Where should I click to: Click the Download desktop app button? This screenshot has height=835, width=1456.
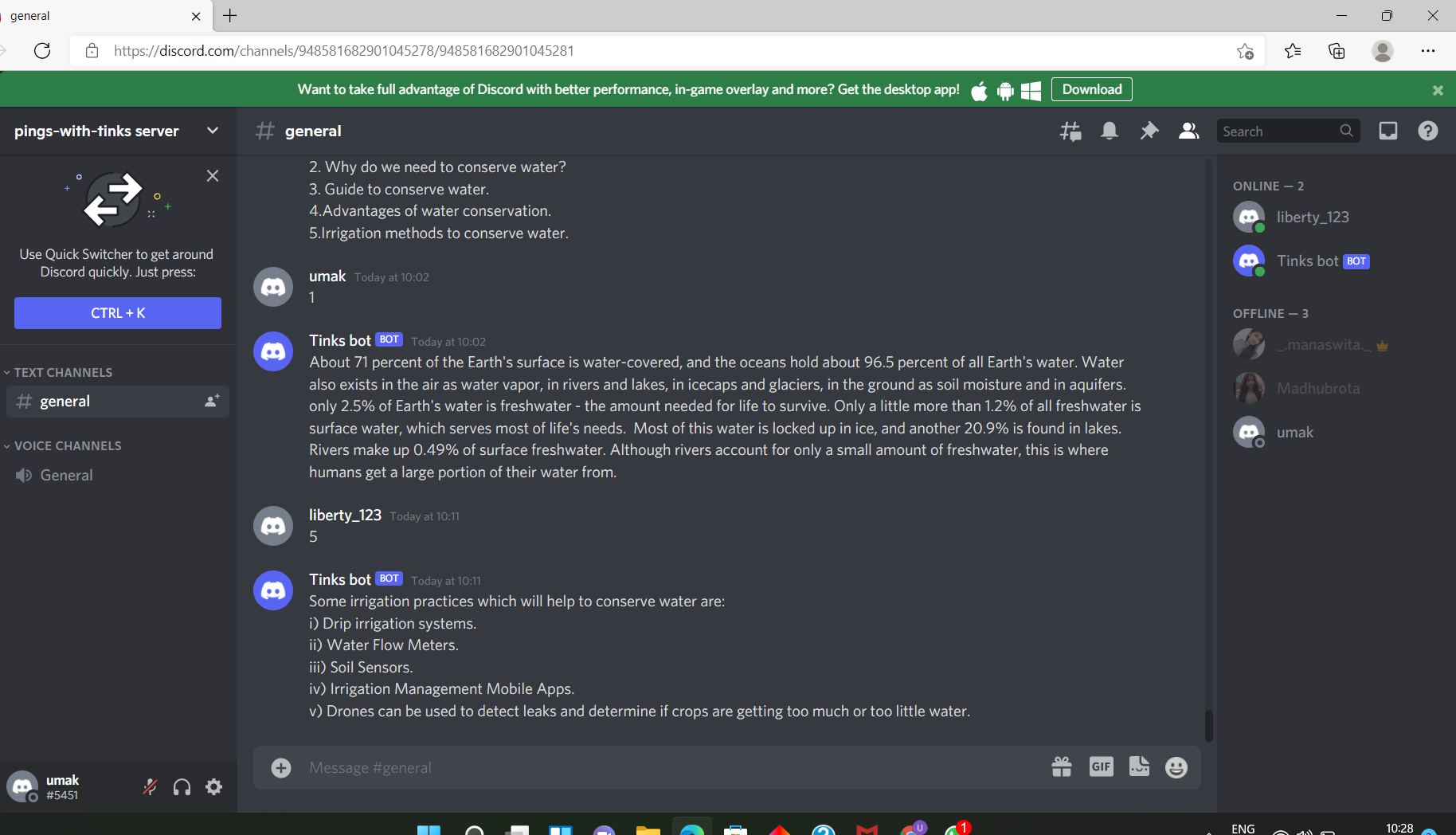click(x=1091, y=89)
